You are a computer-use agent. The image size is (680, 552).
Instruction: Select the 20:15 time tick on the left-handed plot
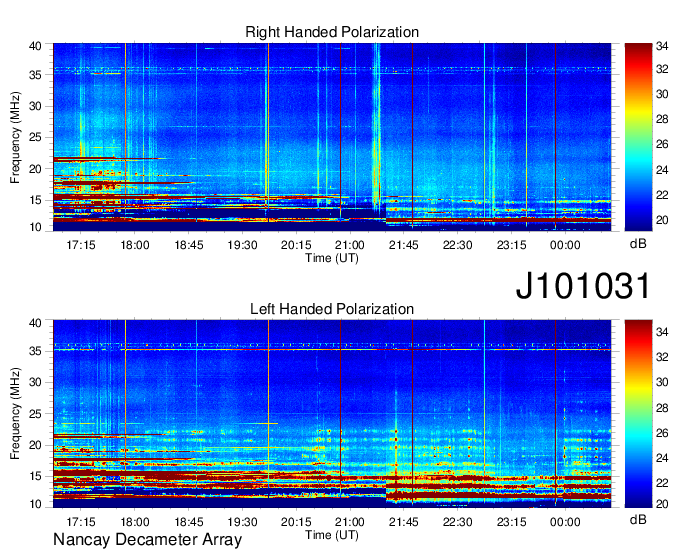point(296,522)
